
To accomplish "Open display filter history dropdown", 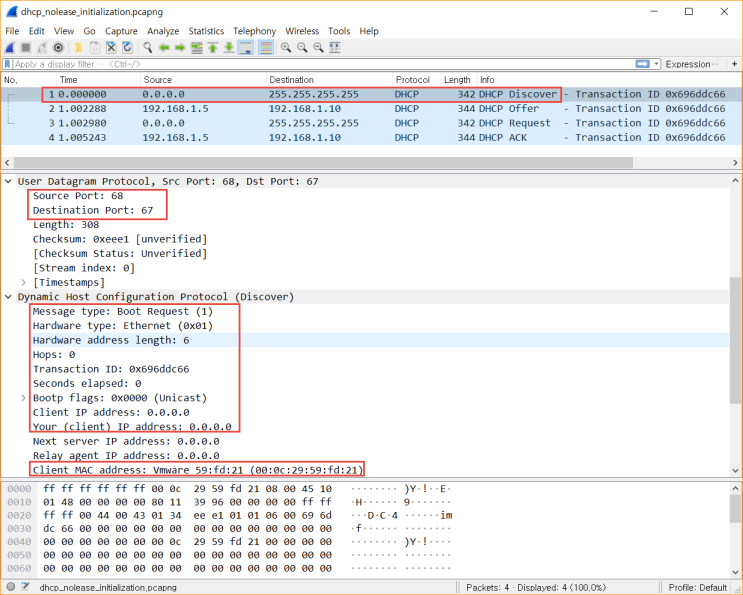I will [657, 64].
